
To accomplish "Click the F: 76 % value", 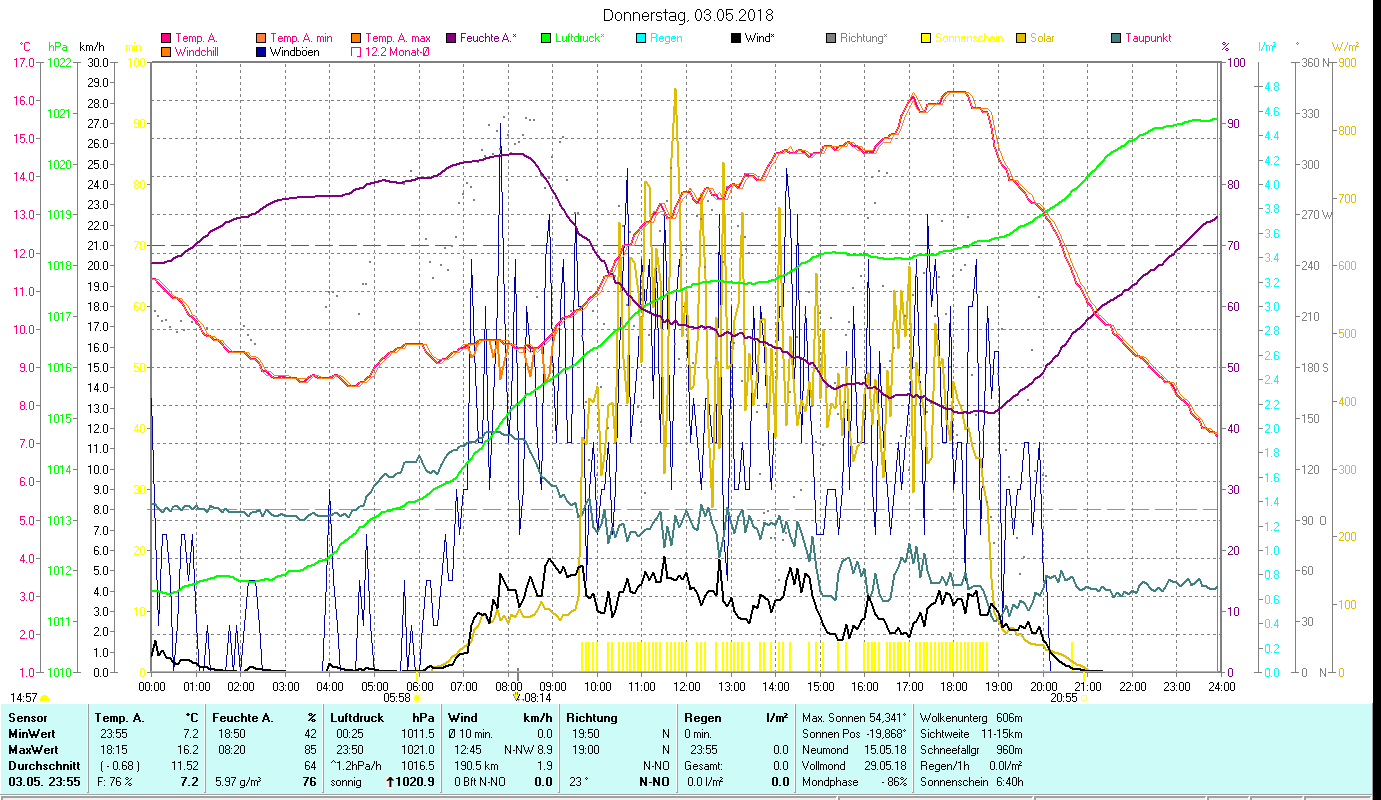I will [x=116, y=782].
